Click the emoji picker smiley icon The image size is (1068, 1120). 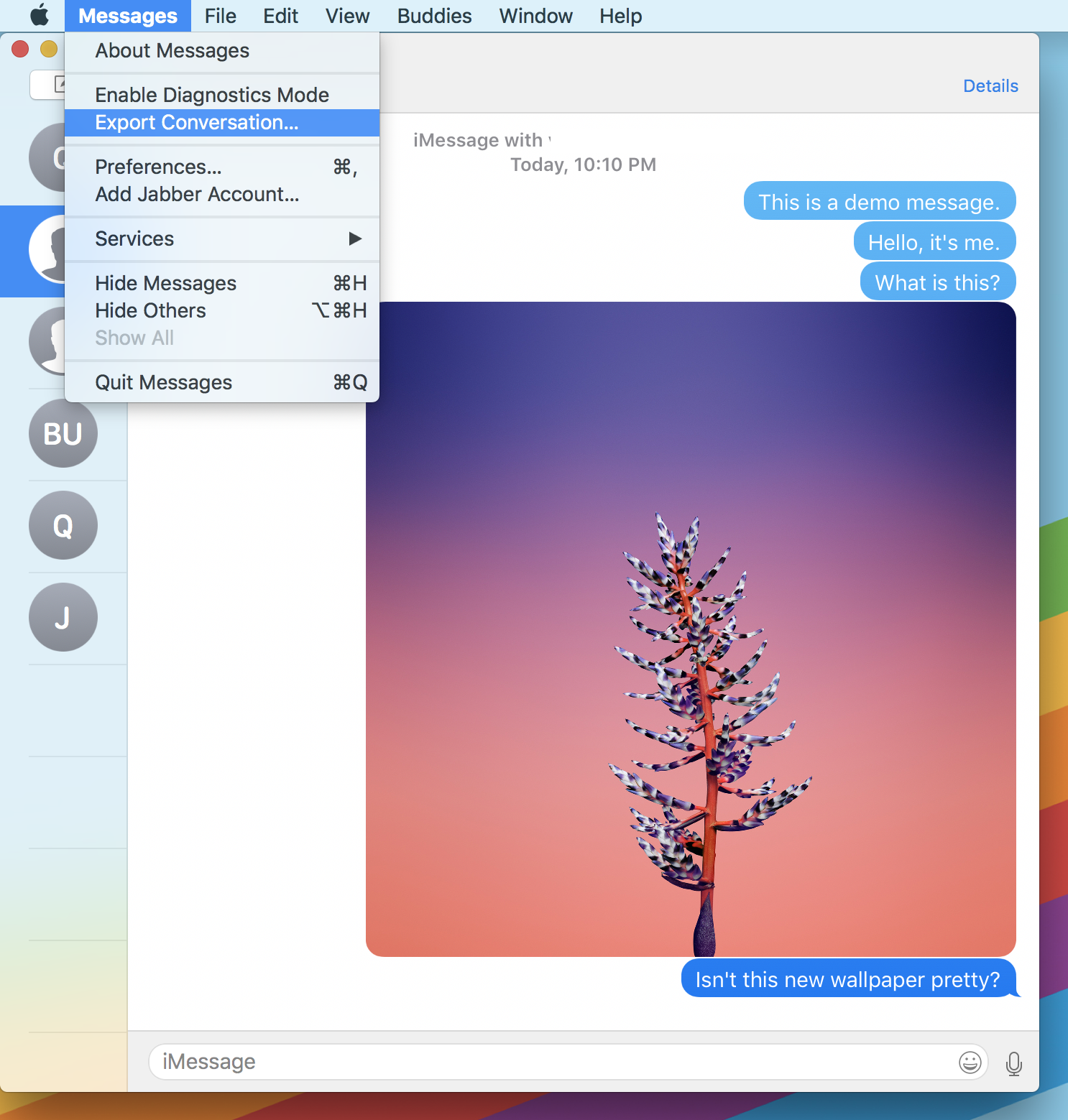pyautogui.click(x=970, y=1062)
